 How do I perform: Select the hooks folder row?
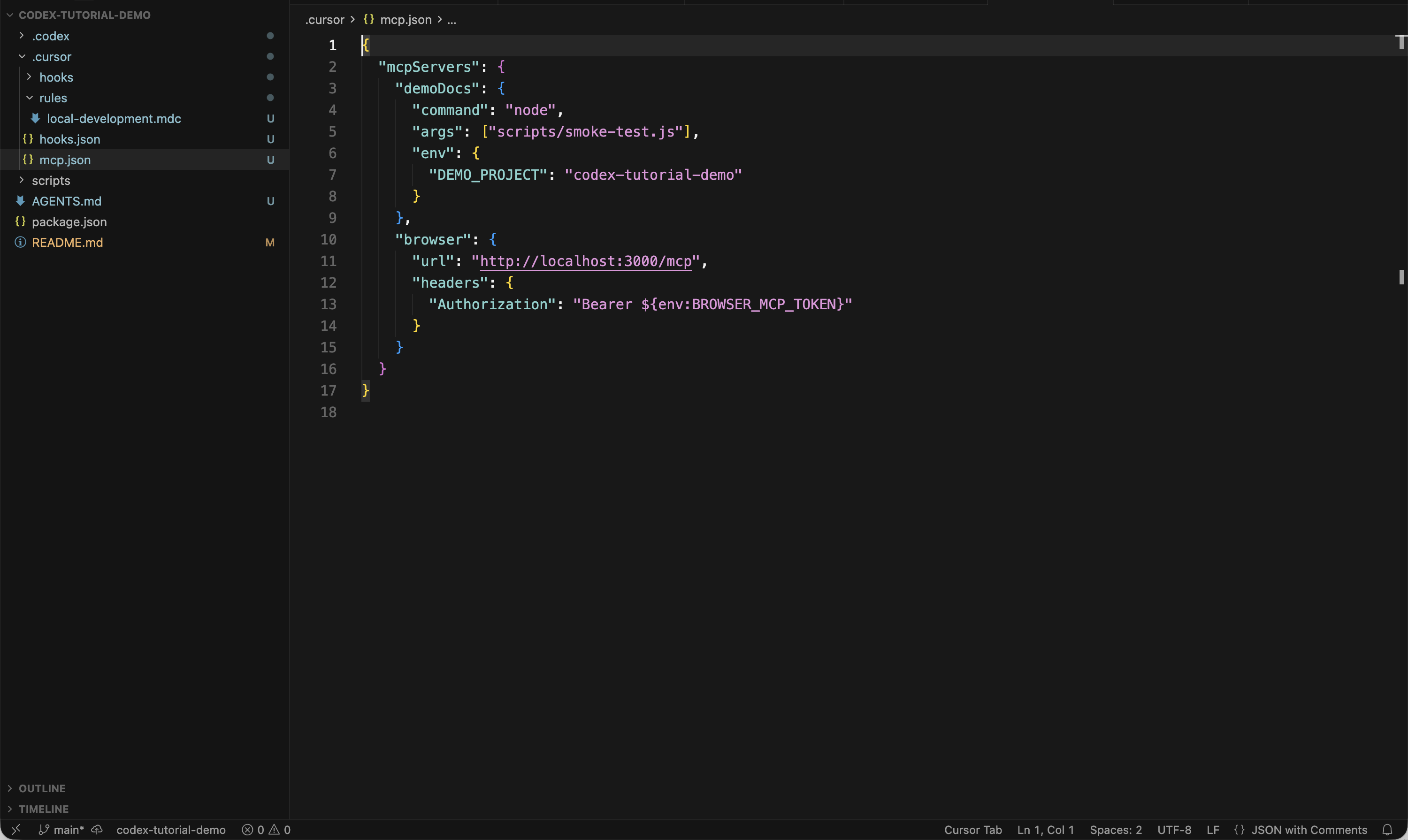[x=145, y=77]
